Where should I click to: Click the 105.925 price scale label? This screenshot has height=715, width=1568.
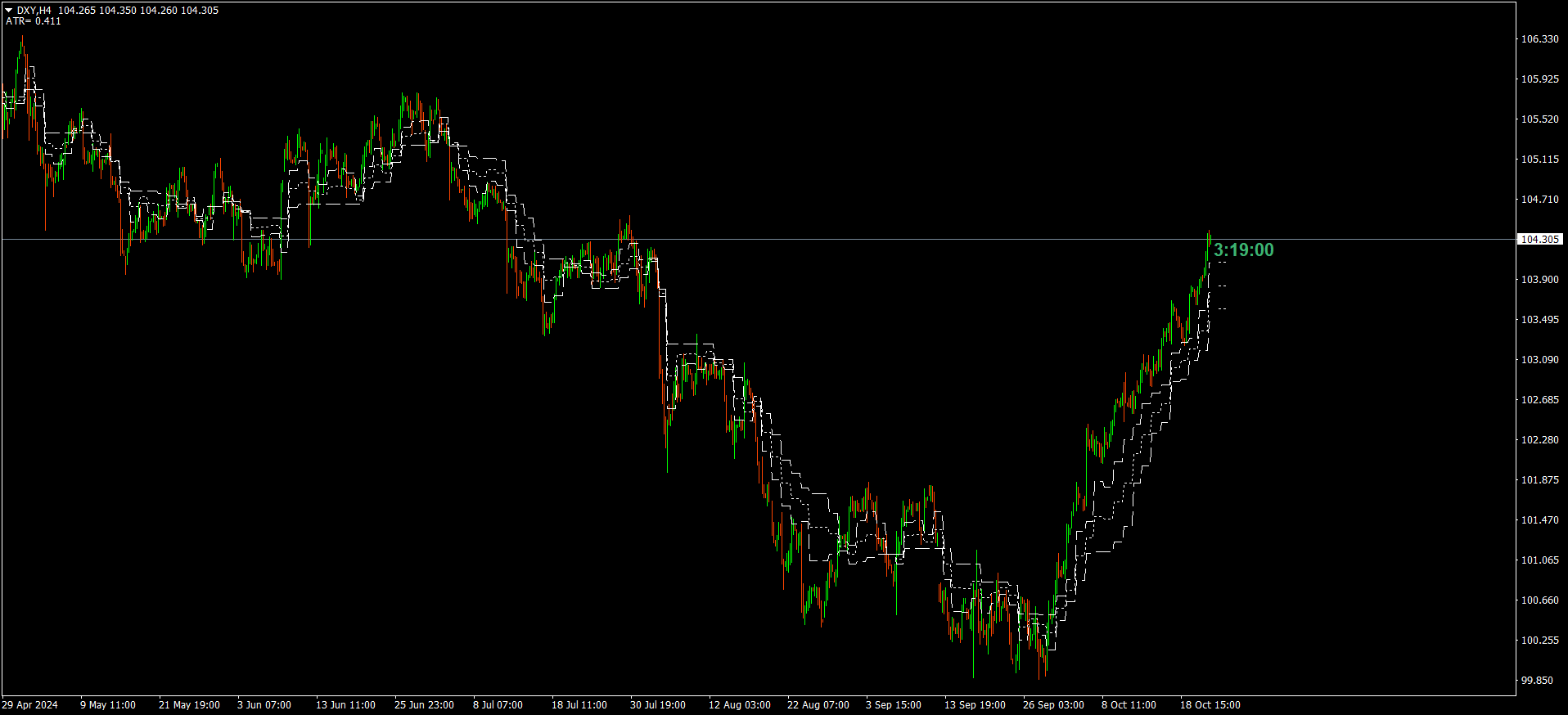(x=1539, y=79)
